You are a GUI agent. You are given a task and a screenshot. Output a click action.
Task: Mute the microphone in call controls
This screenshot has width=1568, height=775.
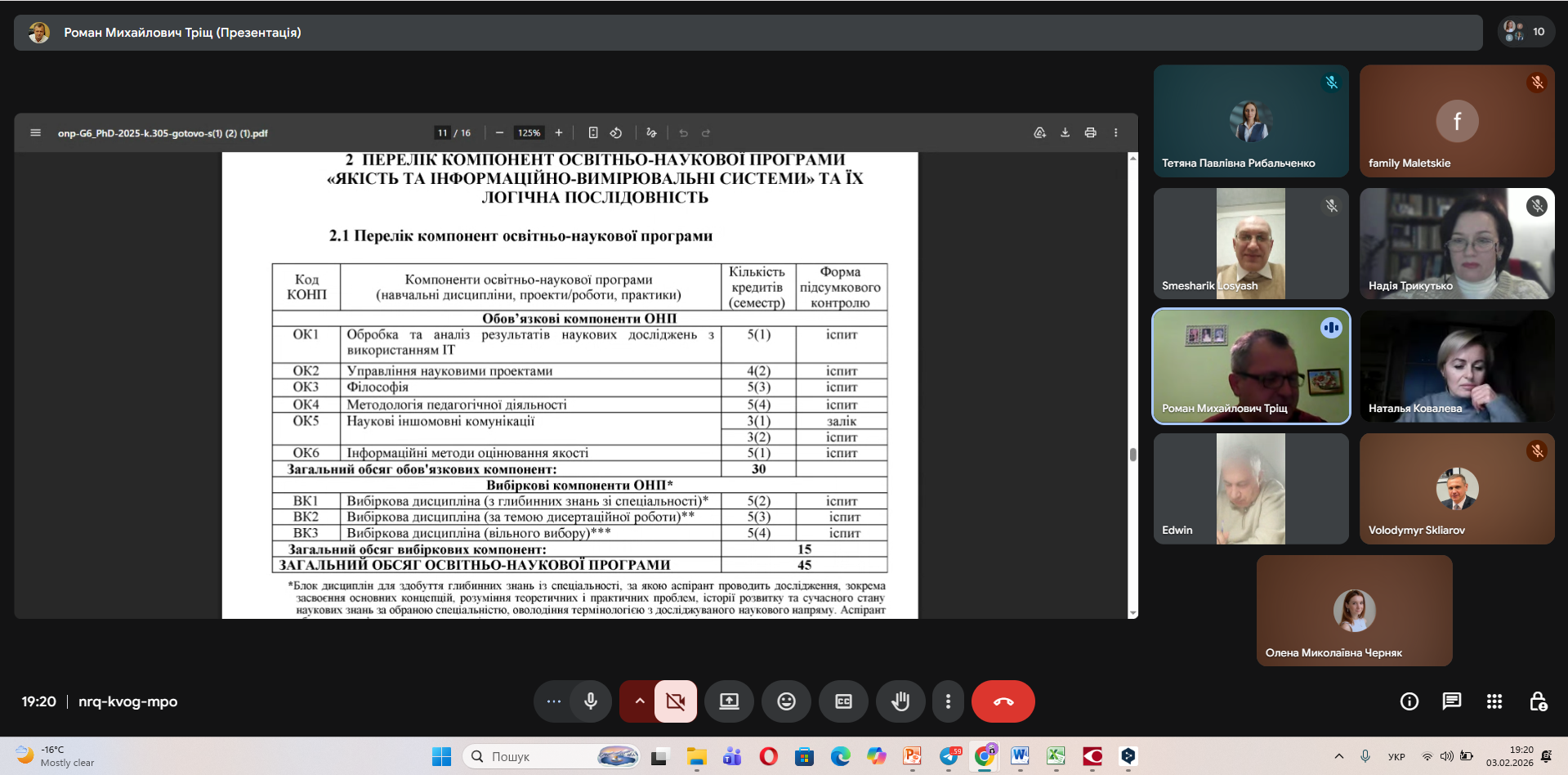[x=591, y=701]
